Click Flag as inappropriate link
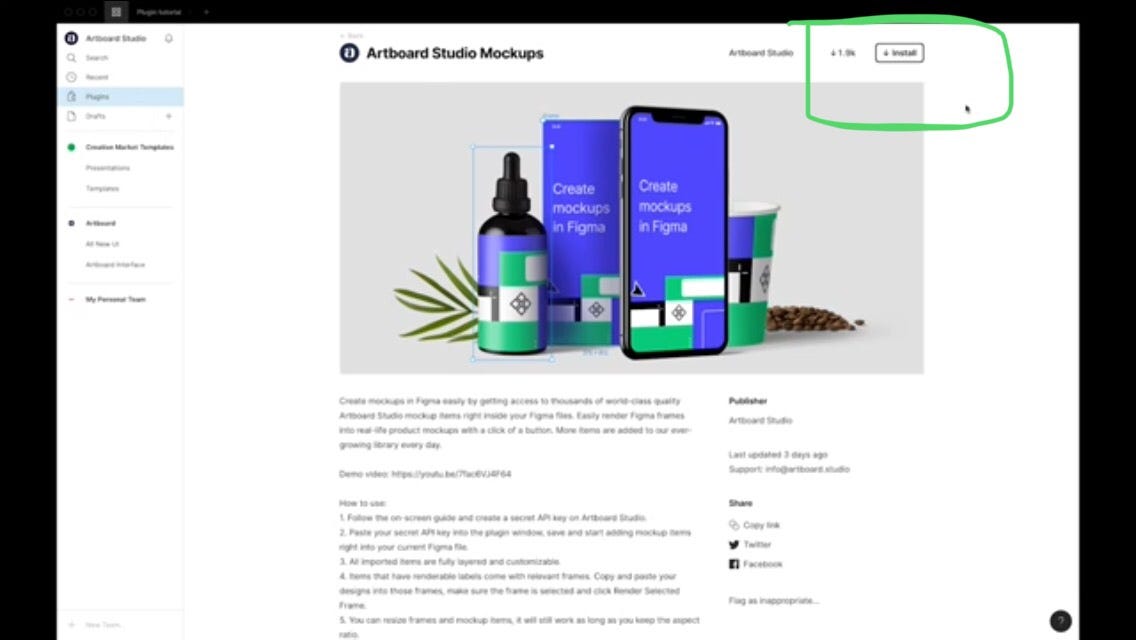 [x=774, y=601]
